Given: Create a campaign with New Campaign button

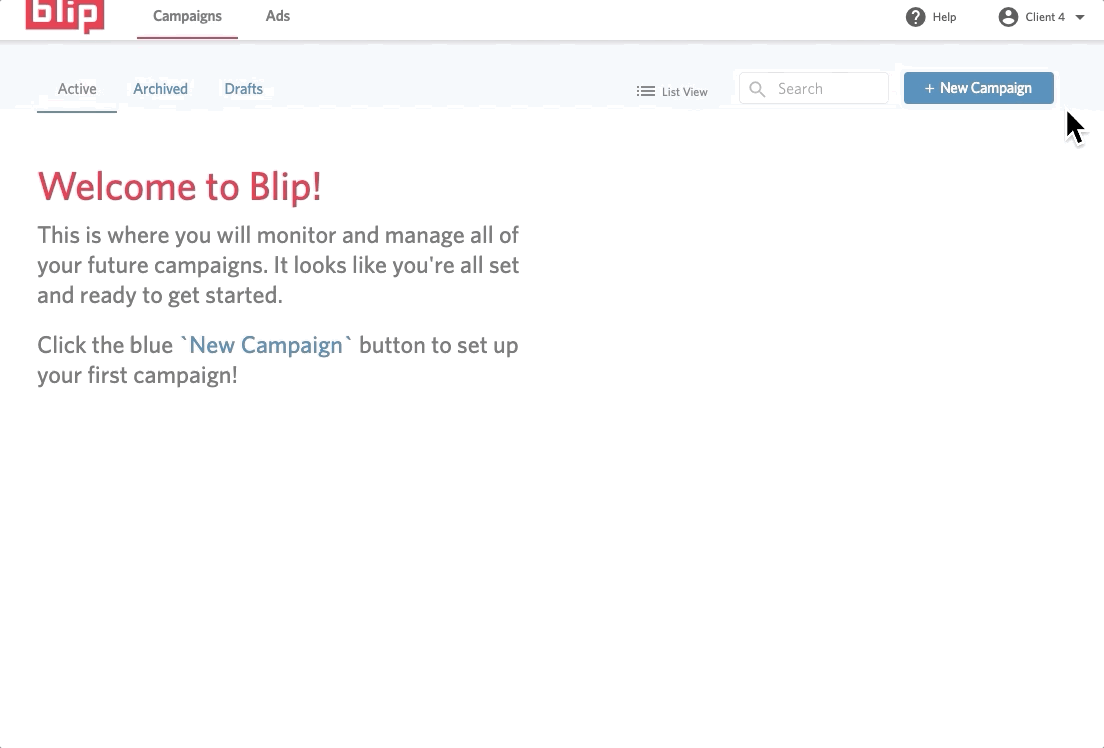Looking at the screenshot, I should pos(979,88).
